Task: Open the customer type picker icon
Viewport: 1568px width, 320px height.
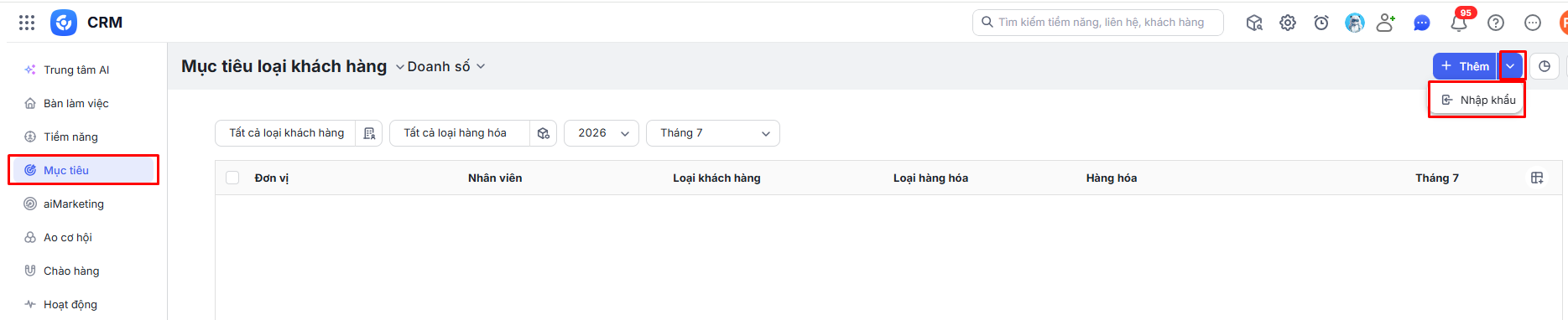Action: 369,133
